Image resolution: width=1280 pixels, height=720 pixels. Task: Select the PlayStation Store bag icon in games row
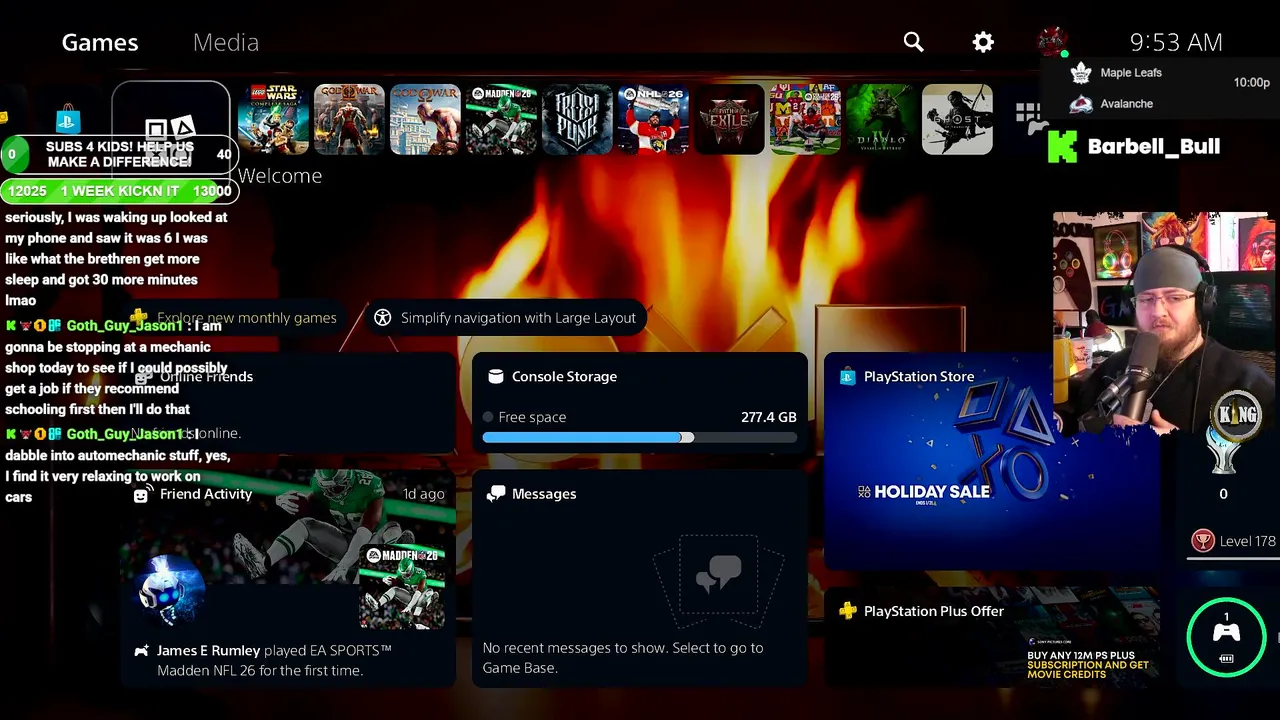[x=67, y=121]
